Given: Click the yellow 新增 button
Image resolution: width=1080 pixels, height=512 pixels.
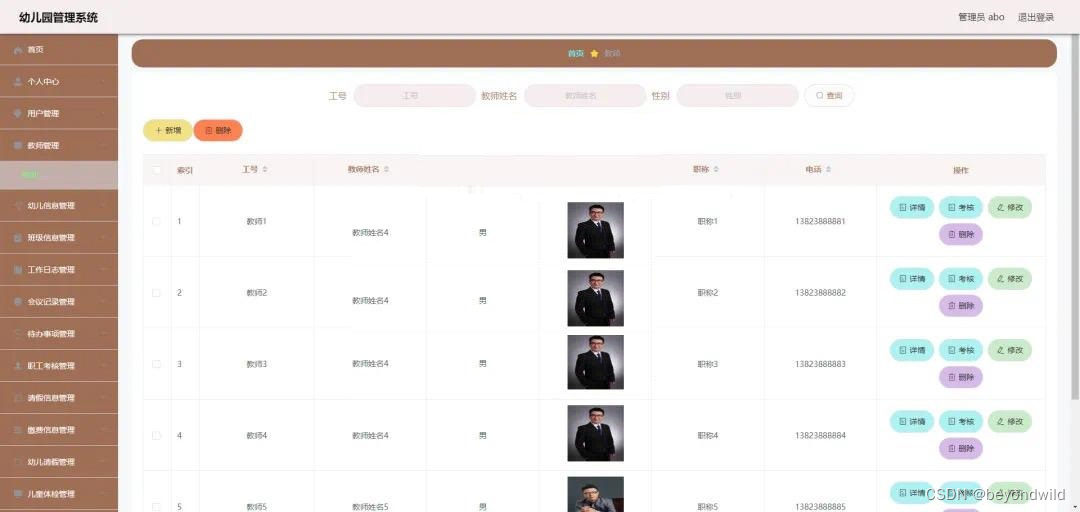Looking at the screenshot, I should [x=168, y=130].
